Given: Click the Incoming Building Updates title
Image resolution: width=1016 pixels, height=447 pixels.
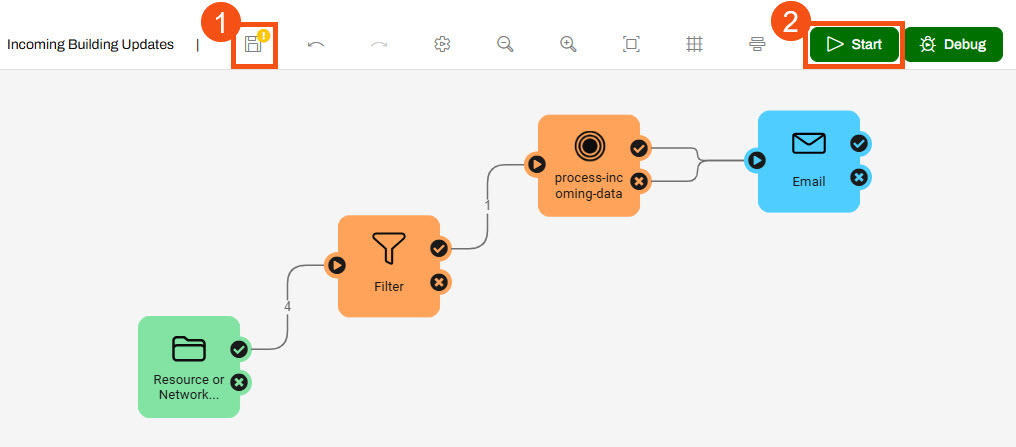Looking at the screenshot, I should 90,45.
